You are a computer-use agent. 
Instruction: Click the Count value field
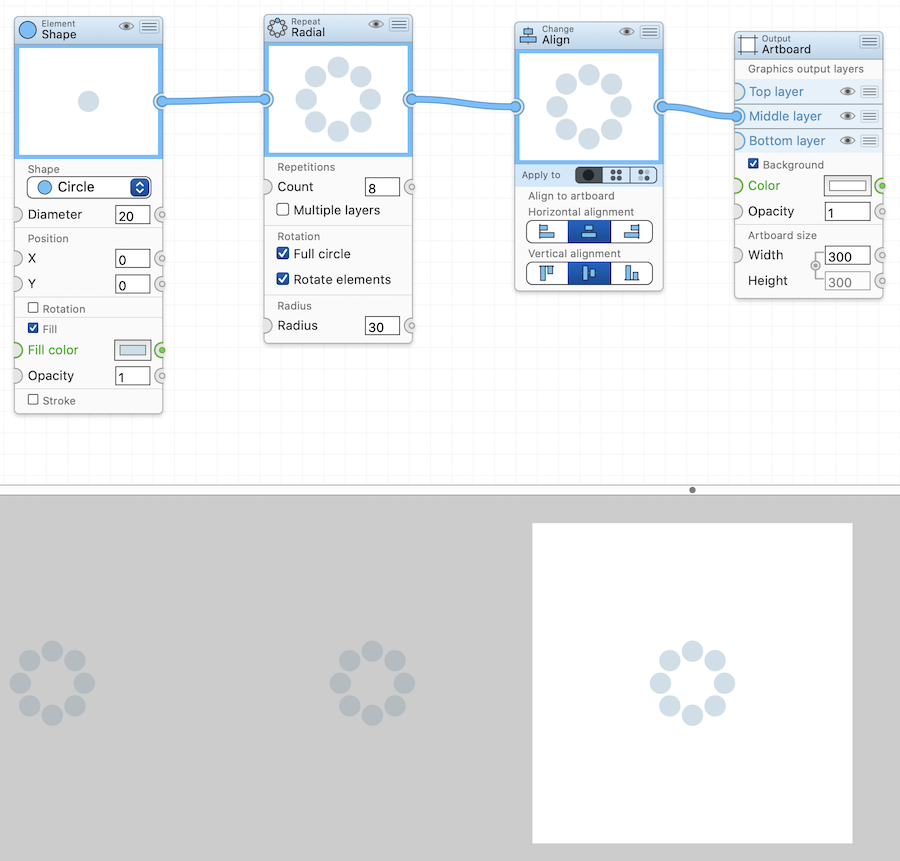point(382,187)
